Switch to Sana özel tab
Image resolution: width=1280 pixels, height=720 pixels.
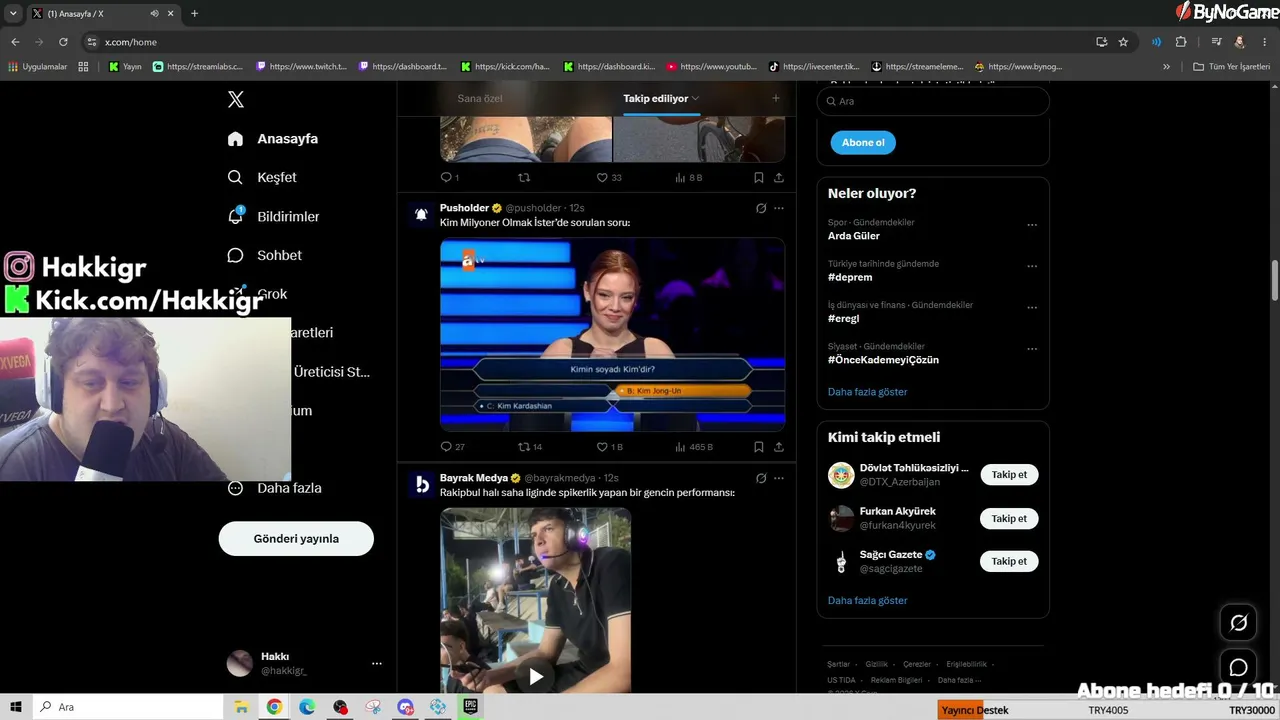point(480,98)
